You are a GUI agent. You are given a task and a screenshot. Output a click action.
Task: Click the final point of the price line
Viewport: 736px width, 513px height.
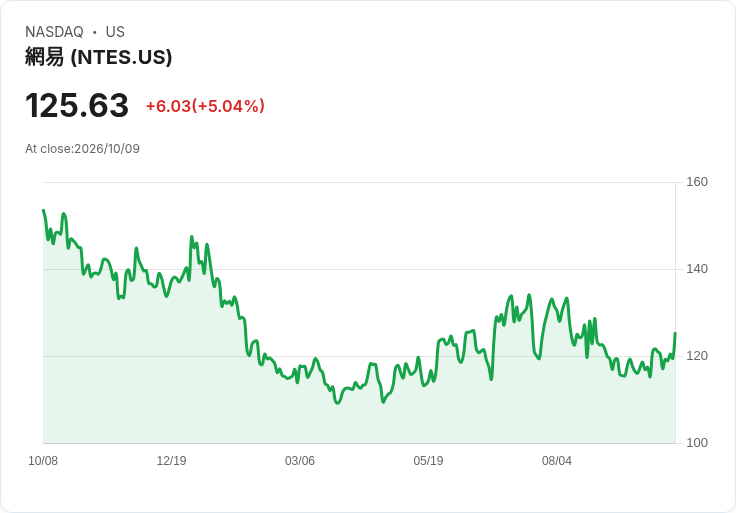pyautogui.click(x=675, y=333)
